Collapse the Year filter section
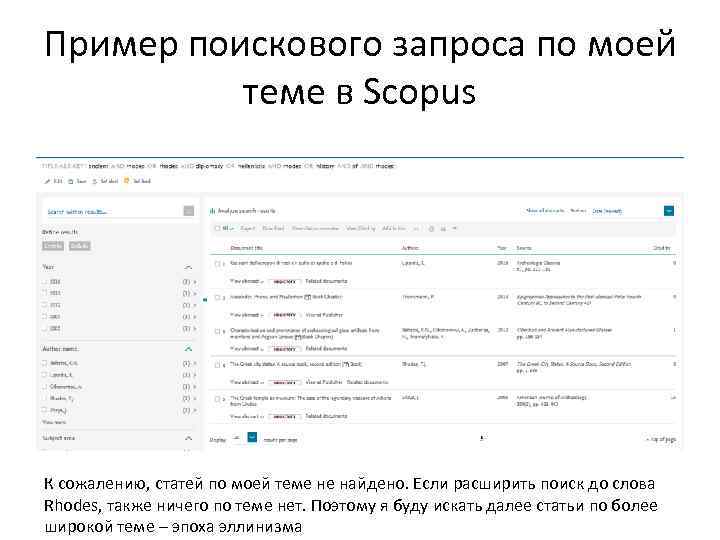This screenshot has height=540, width=720. tap(188, 267)
